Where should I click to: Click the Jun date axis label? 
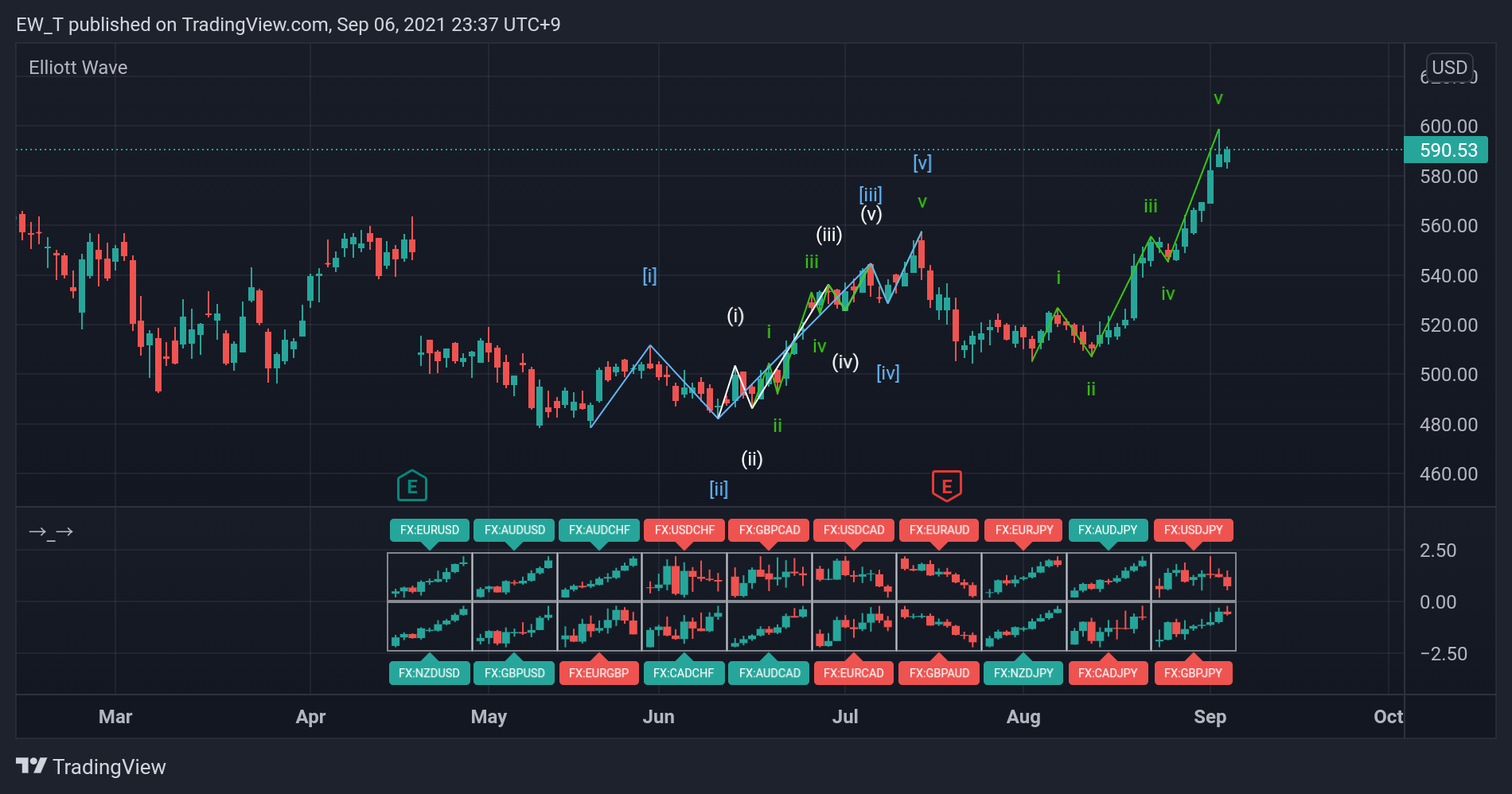tap(658, 717)
